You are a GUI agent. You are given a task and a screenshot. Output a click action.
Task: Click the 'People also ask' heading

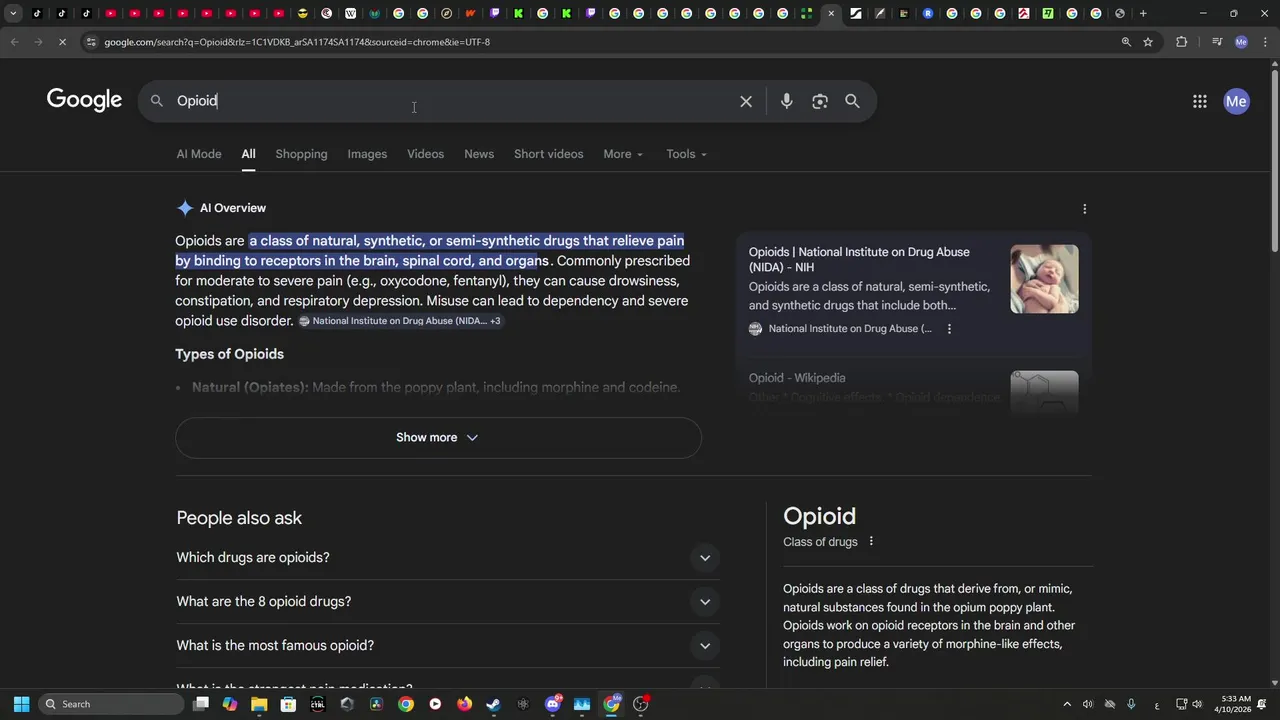click(239, 518)
